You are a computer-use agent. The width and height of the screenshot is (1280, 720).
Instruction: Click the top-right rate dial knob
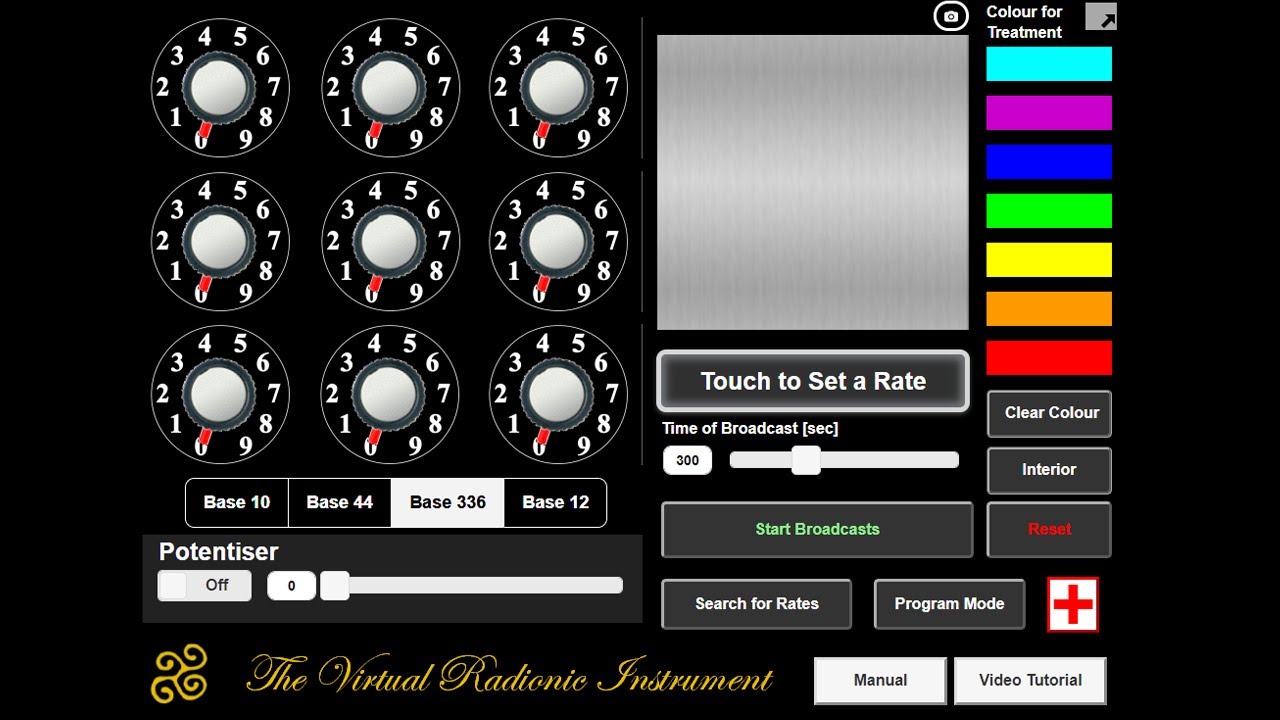click(558, 88)
